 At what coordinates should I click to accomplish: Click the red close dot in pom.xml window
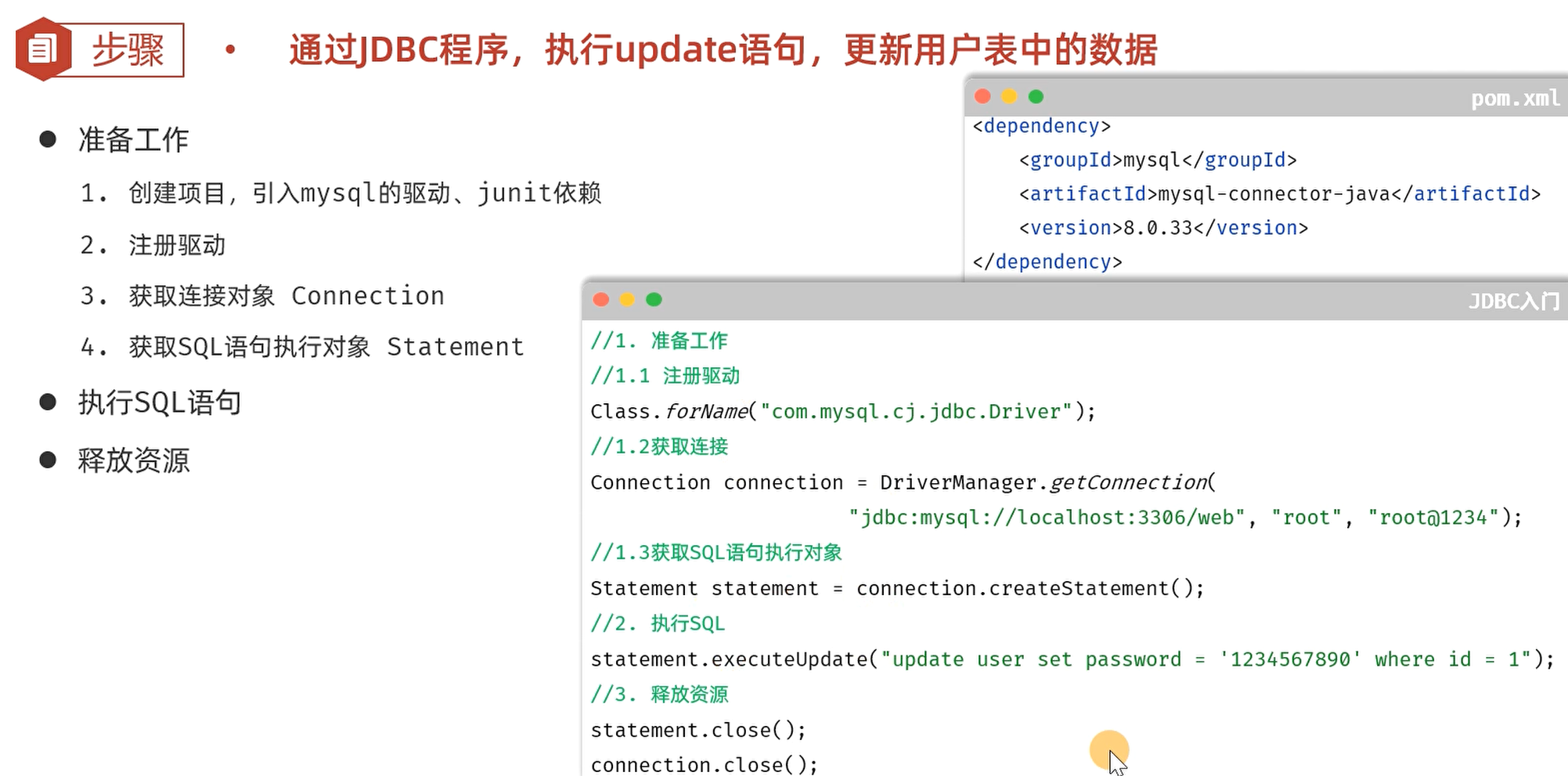point(982,96)
